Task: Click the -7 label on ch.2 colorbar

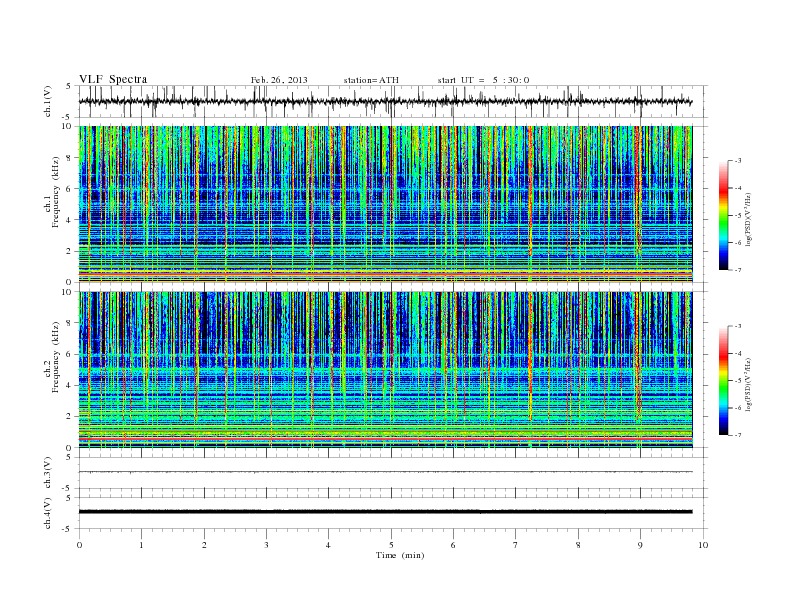Action: [x=738, y=435]
